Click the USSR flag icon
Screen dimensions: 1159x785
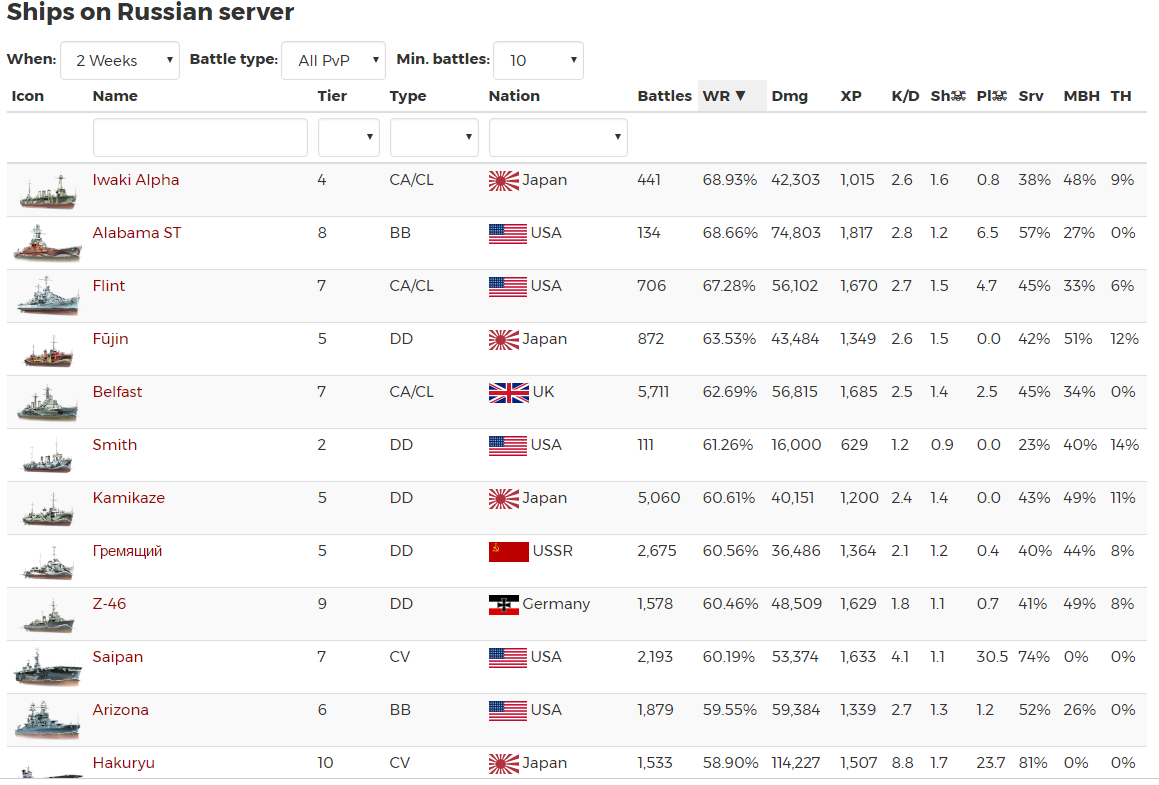[508, 551]
